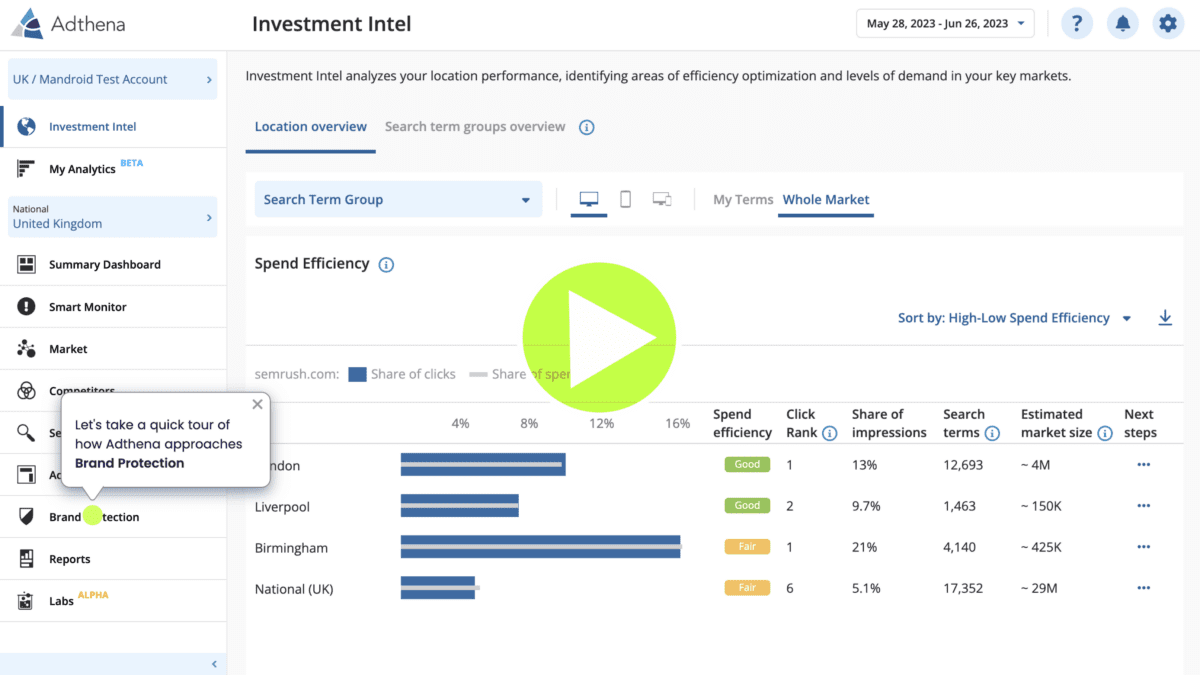The height and width of the screenshot is (675, 1200).
Task: Select the combined desktop and mobile icon
Action: click(661, 199)
